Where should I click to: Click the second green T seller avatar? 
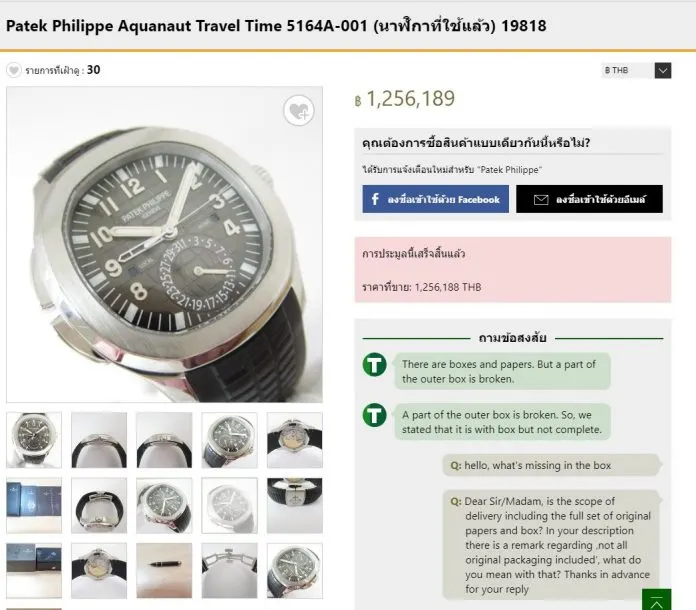[375, 414]
